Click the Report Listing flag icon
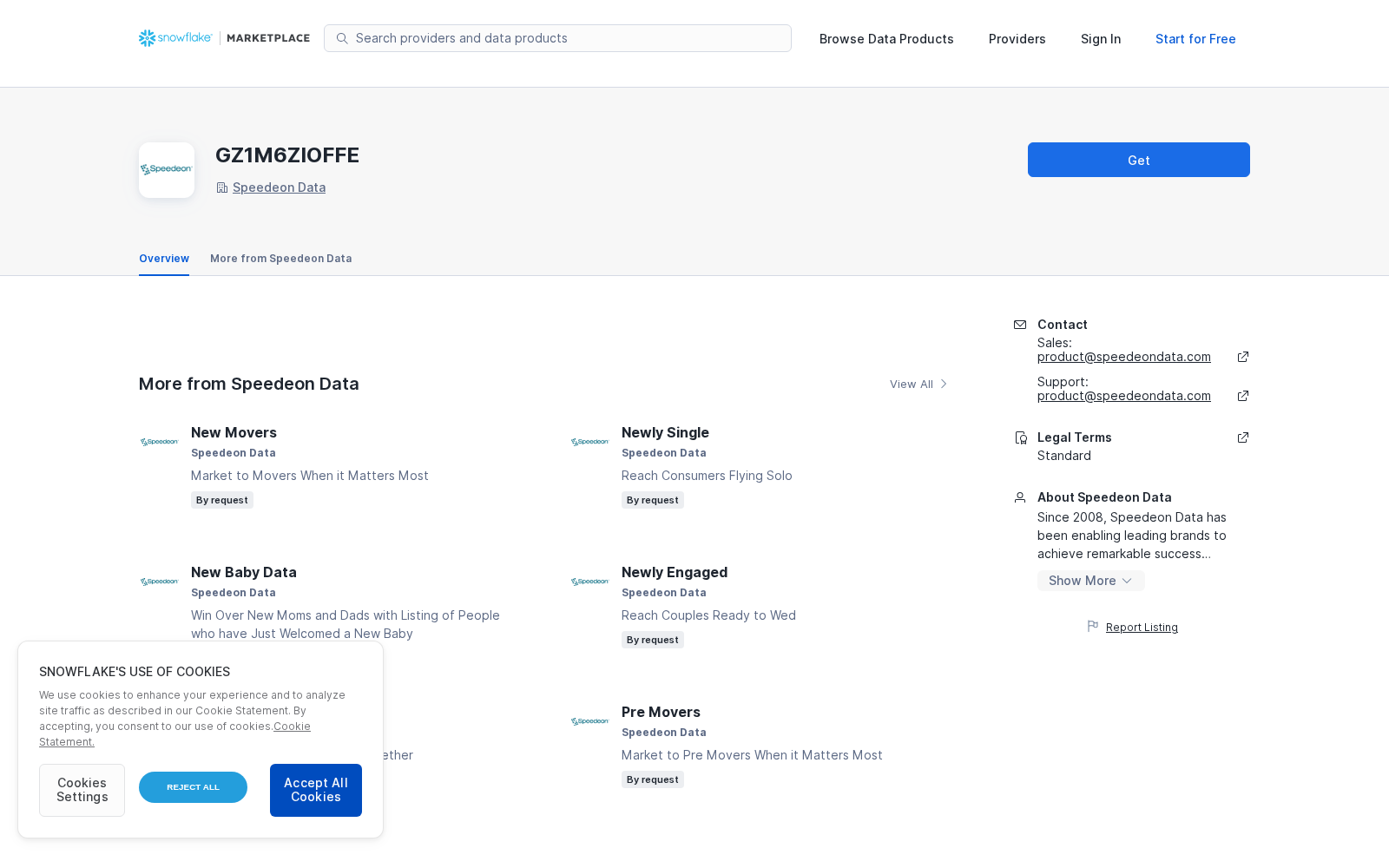The image size is (1389, 868). (x=1093, y=626)
